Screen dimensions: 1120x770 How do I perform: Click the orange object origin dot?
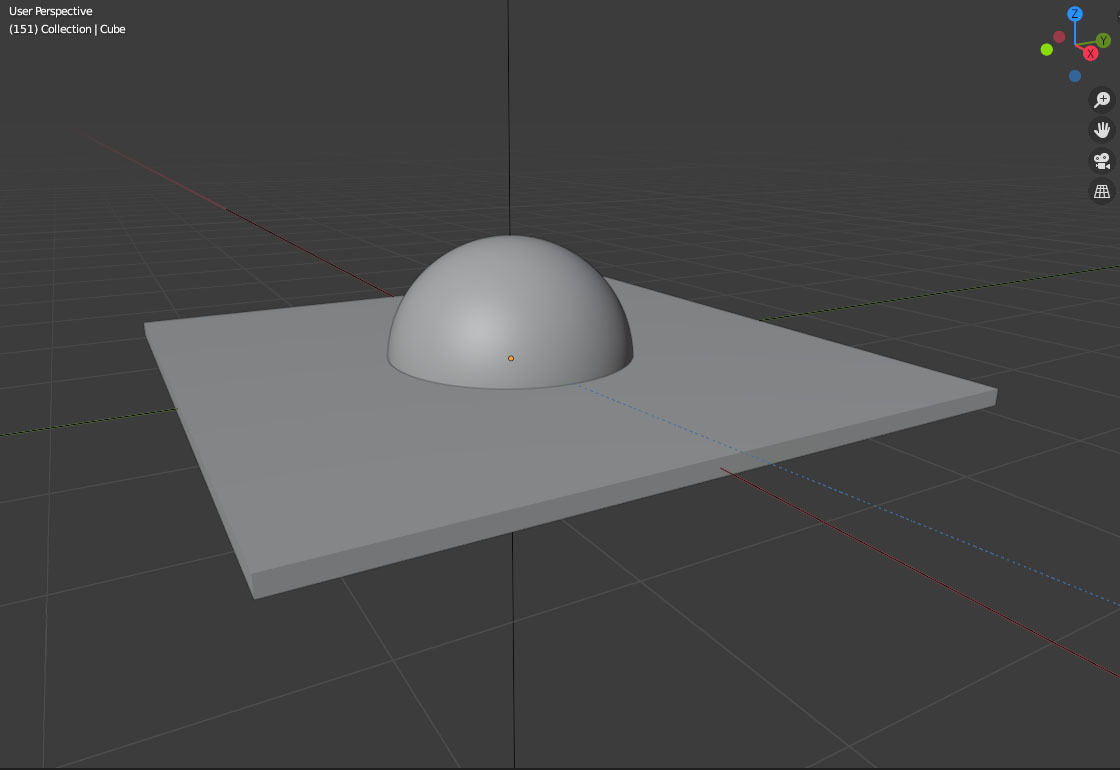point(511,359)
